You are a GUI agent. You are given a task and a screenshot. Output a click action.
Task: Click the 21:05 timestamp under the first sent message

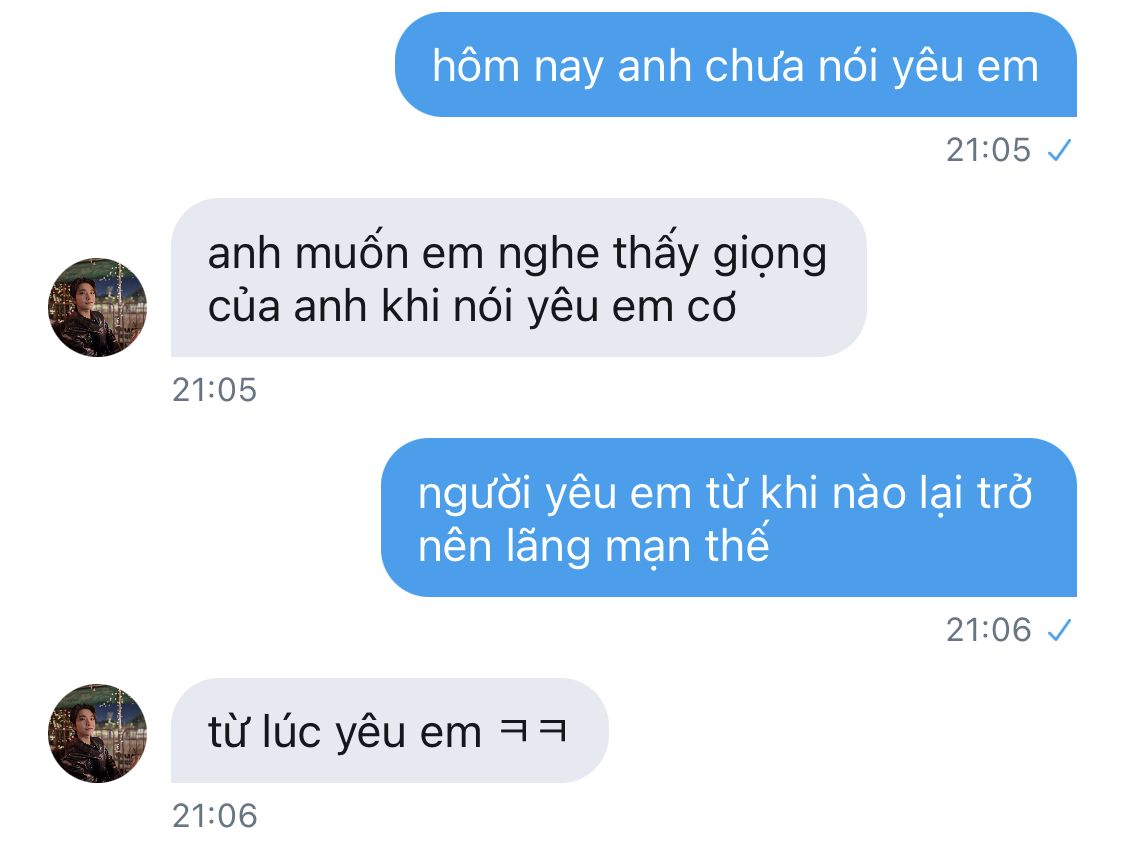(x=988, y=150)
